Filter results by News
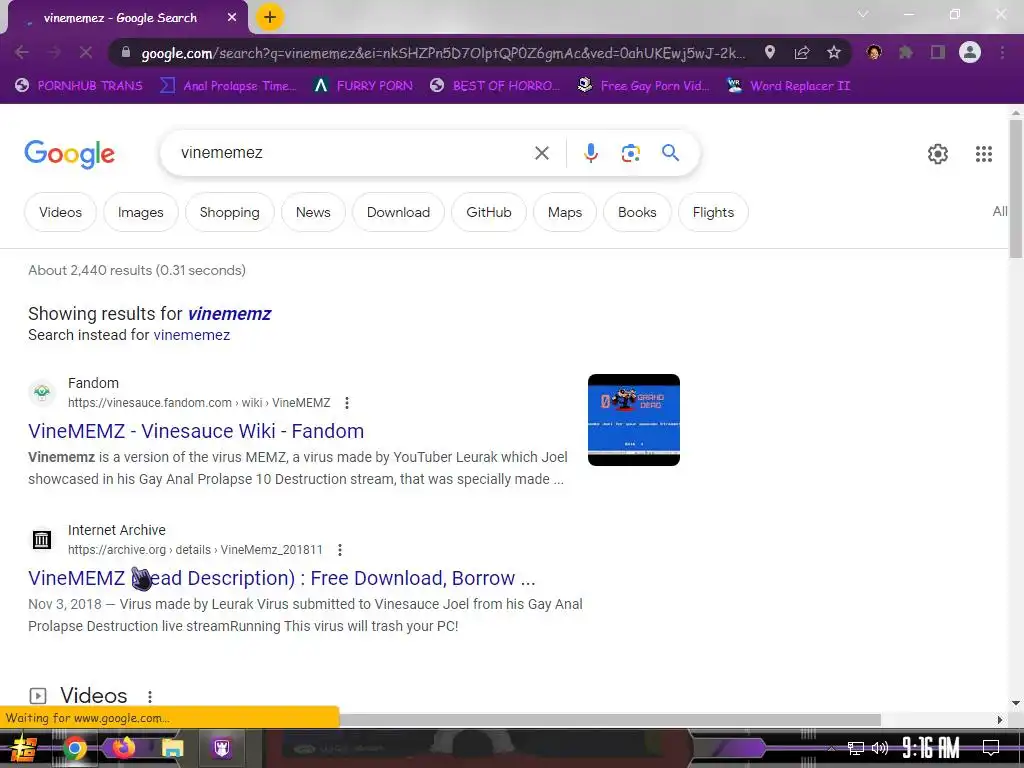Image resolution: width=1024 pixels, height=768 pixels. click(x=313, y=212)
